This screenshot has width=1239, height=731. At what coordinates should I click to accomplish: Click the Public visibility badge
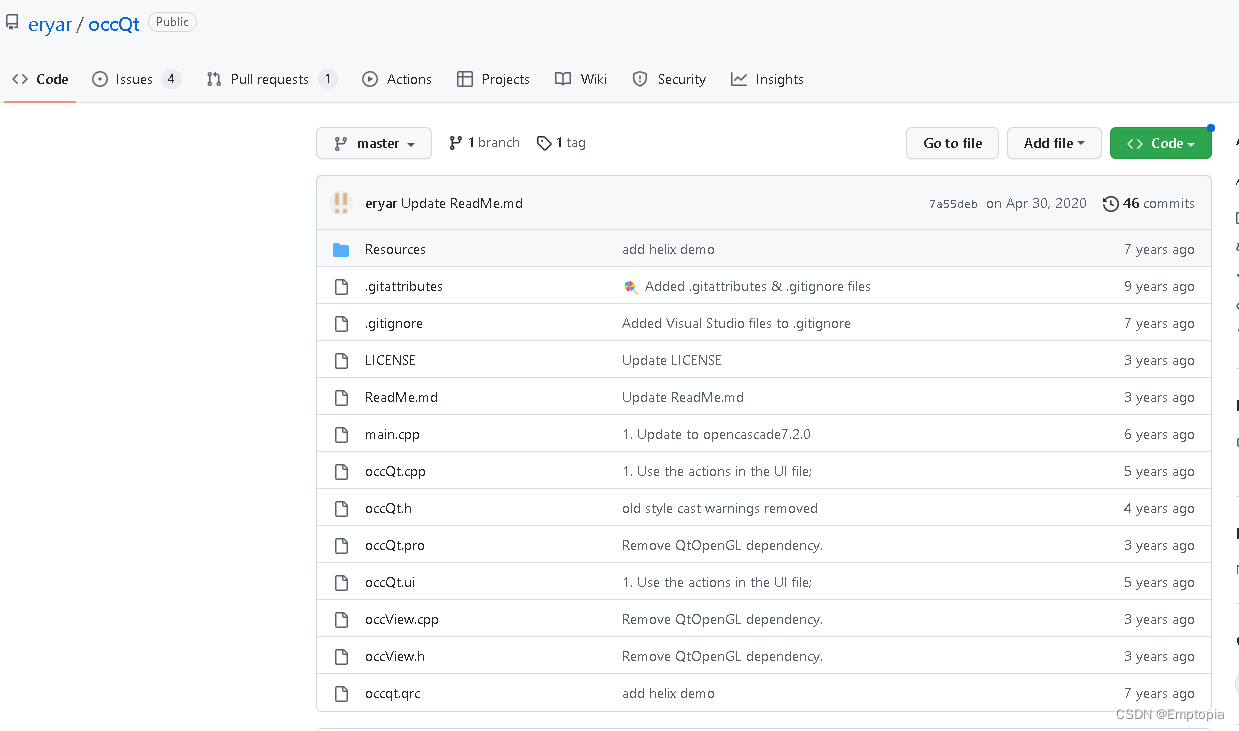coord(172,22)
